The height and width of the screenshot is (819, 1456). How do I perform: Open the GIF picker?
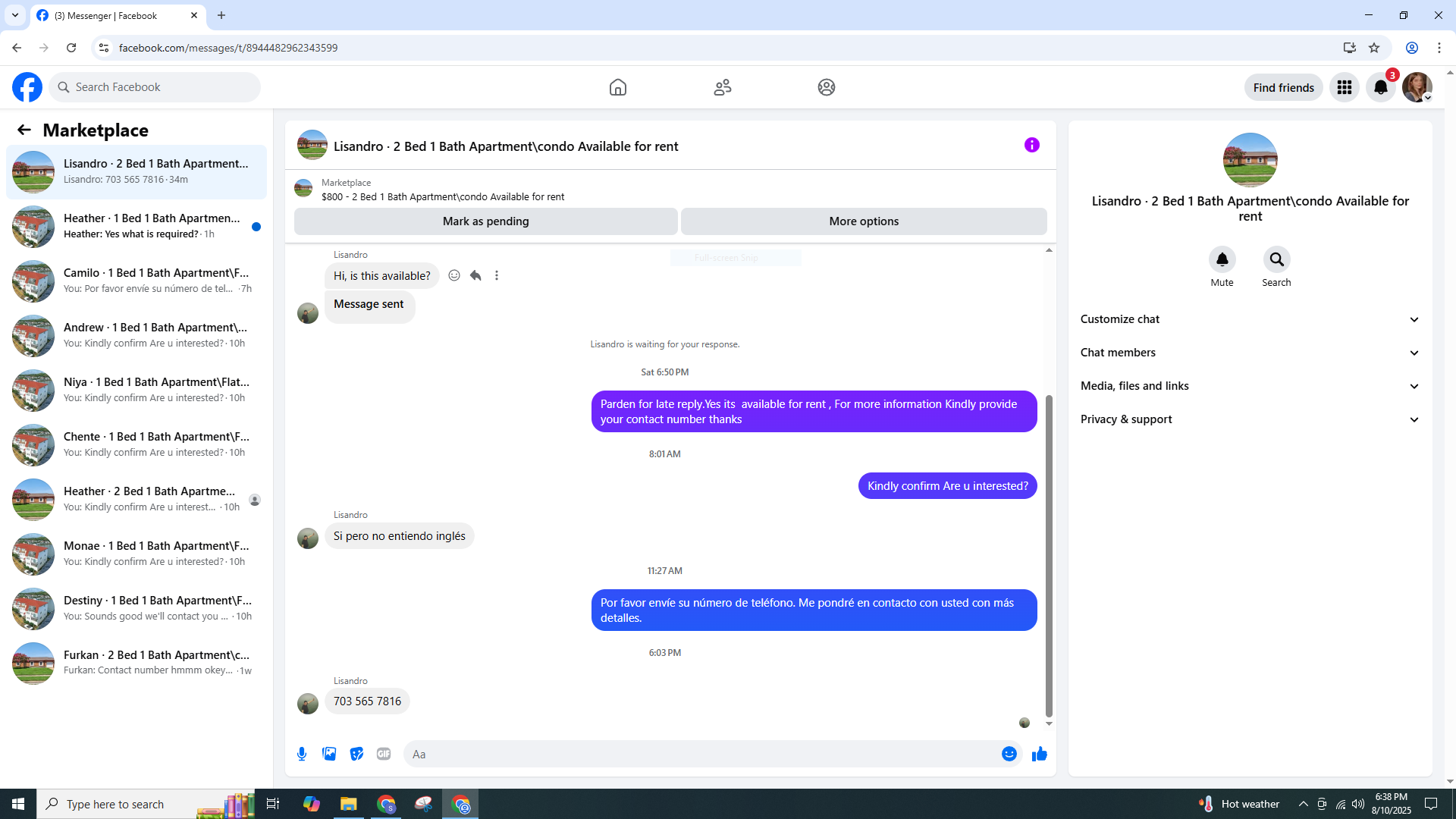[384, 754]
